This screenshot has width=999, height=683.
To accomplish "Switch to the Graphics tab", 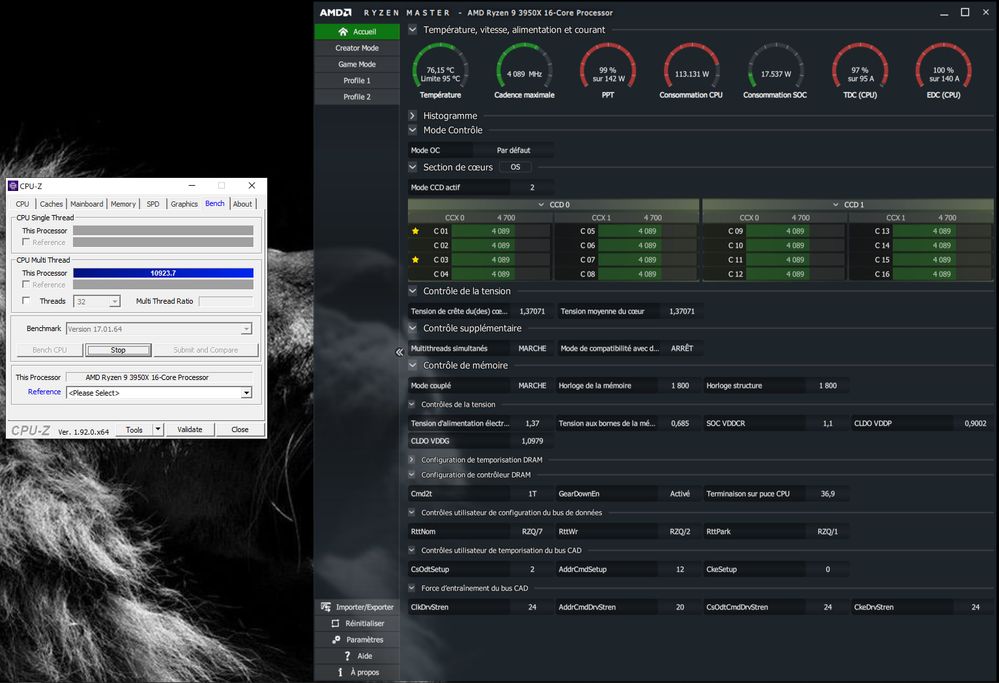I will tap(184, 204).
